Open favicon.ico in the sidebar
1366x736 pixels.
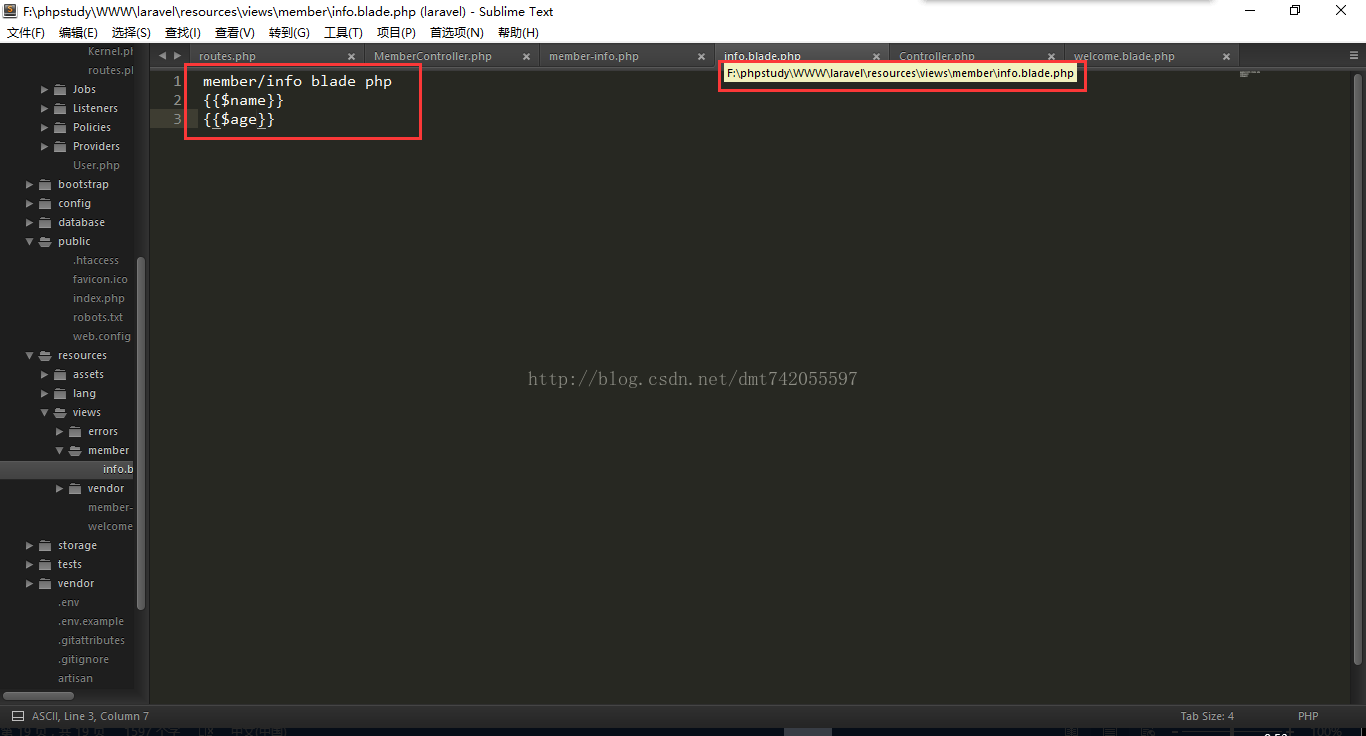point(100,279)
